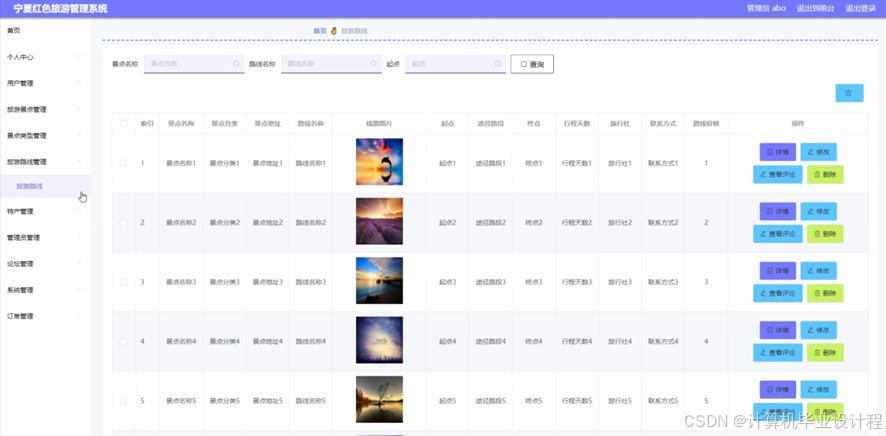Expand the 景点类型管理 sidebar menu
Screen dimensions: 886x436
[45, 136]
